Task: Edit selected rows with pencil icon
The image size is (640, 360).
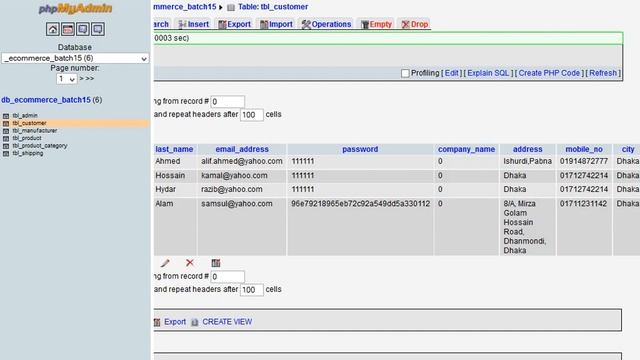Action: 165,263
